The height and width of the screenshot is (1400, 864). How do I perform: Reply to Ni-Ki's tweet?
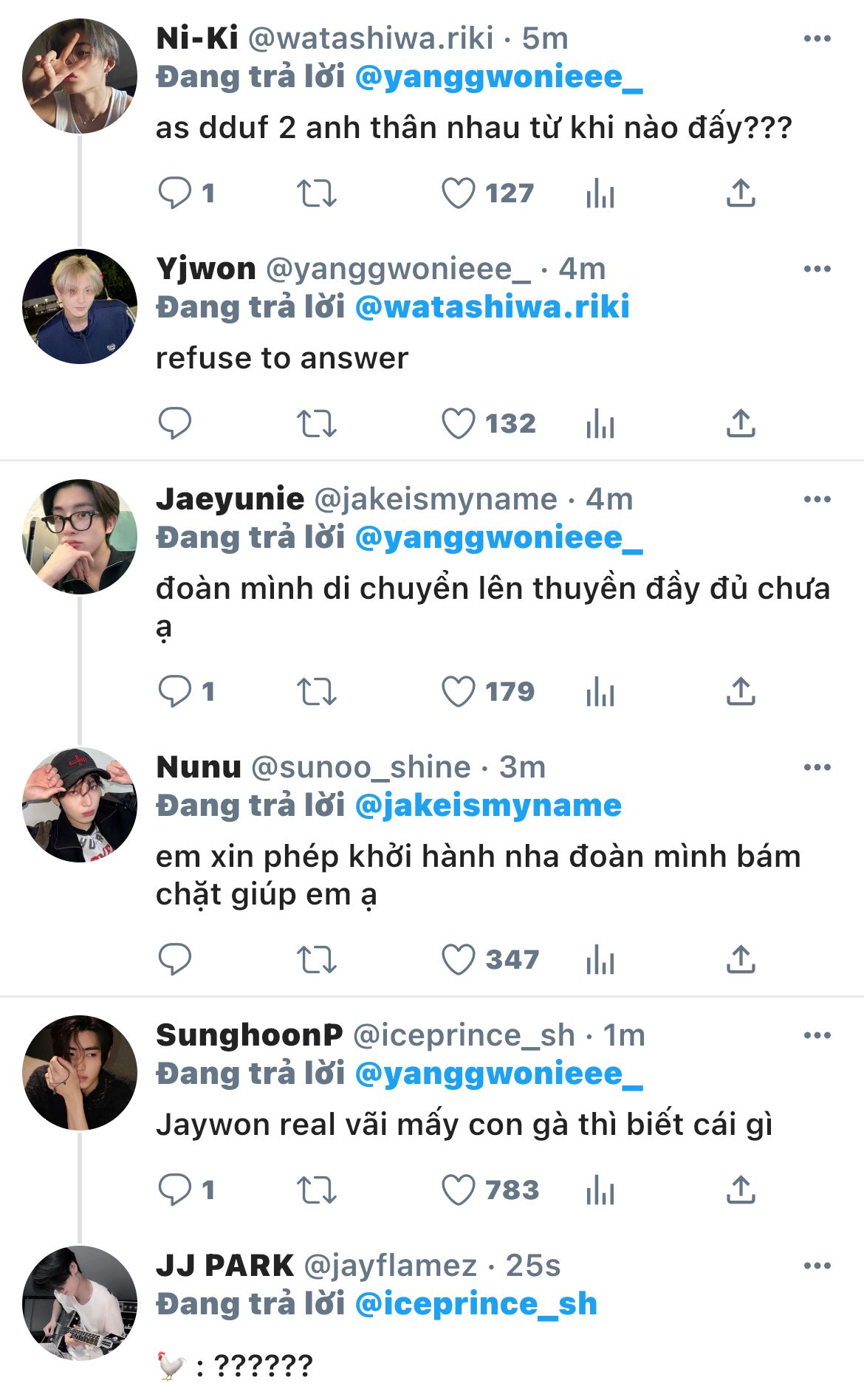click(175, 193)
